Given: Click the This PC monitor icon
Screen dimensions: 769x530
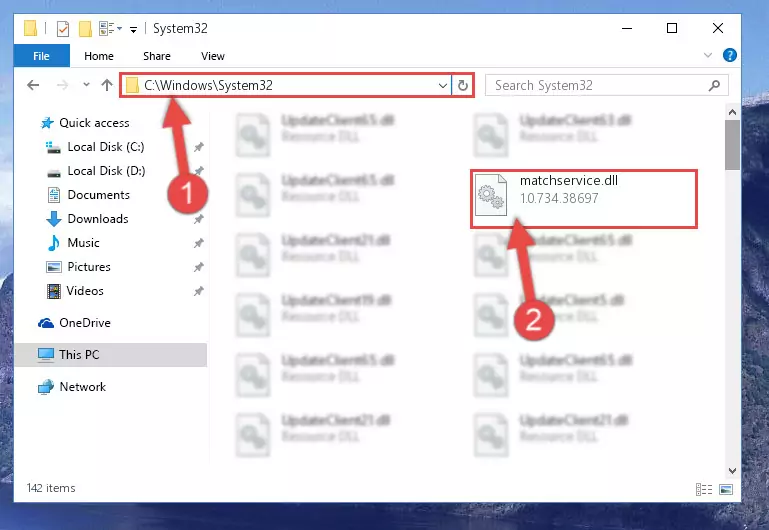Looking at the screenshot, I should (46, 355).
